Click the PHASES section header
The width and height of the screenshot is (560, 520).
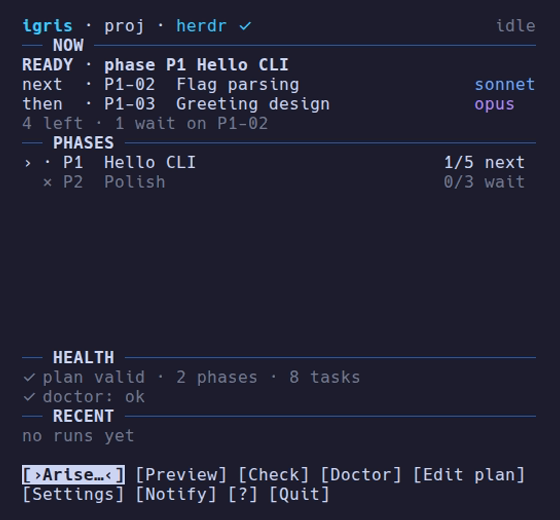(84, 143)
